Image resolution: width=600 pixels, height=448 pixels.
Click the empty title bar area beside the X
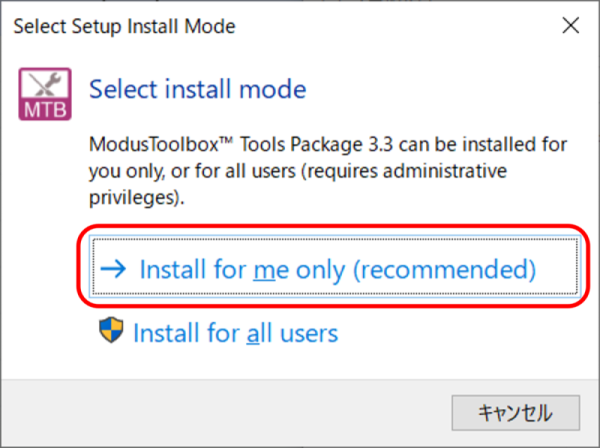398,26
